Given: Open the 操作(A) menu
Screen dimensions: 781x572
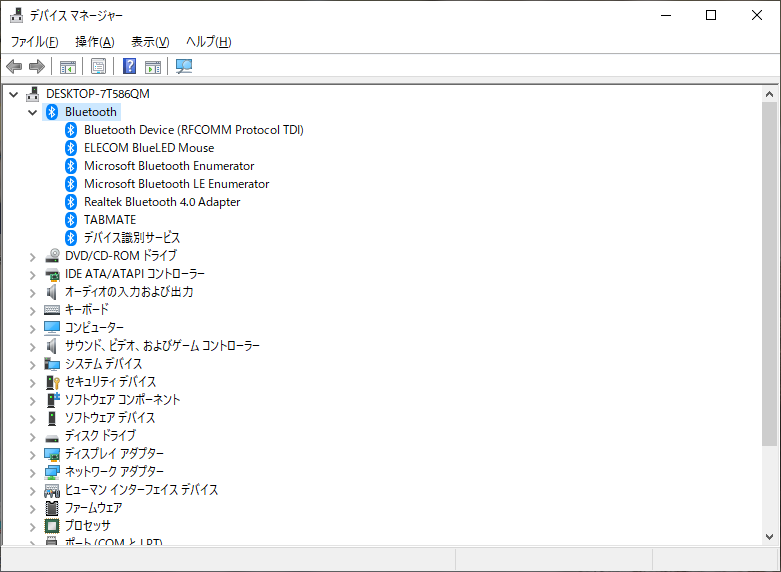Looking at the screenshot, I should pyautogui.click(x=95, y=42).
